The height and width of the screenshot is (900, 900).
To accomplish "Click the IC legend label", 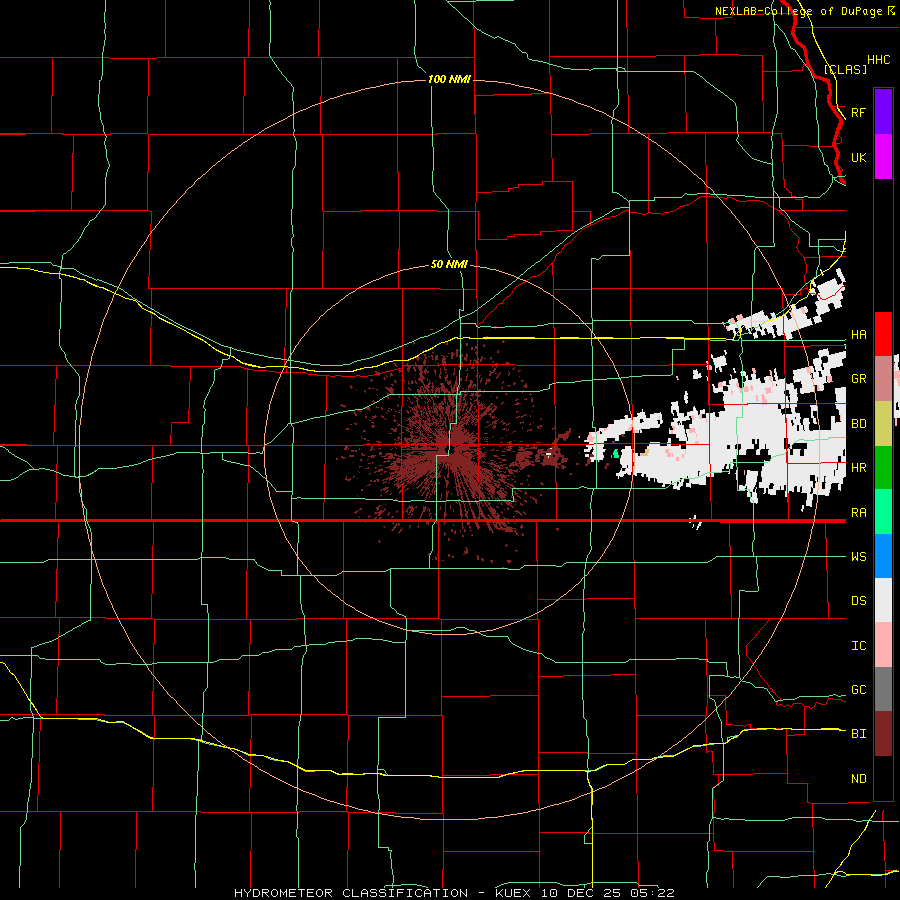I will click(859, 646).
